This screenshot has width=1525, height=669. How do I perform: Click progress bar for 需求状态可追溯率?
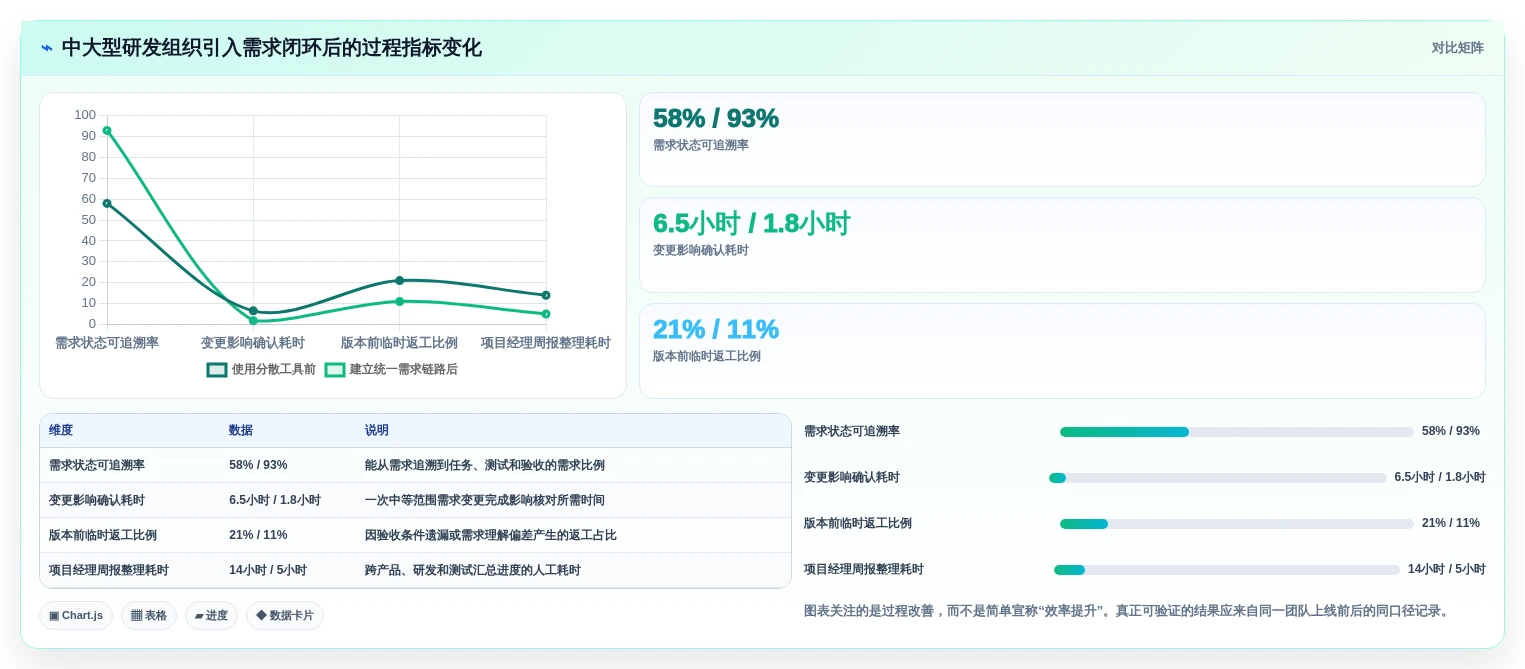pyautogui.click(x=1237, y=432)
